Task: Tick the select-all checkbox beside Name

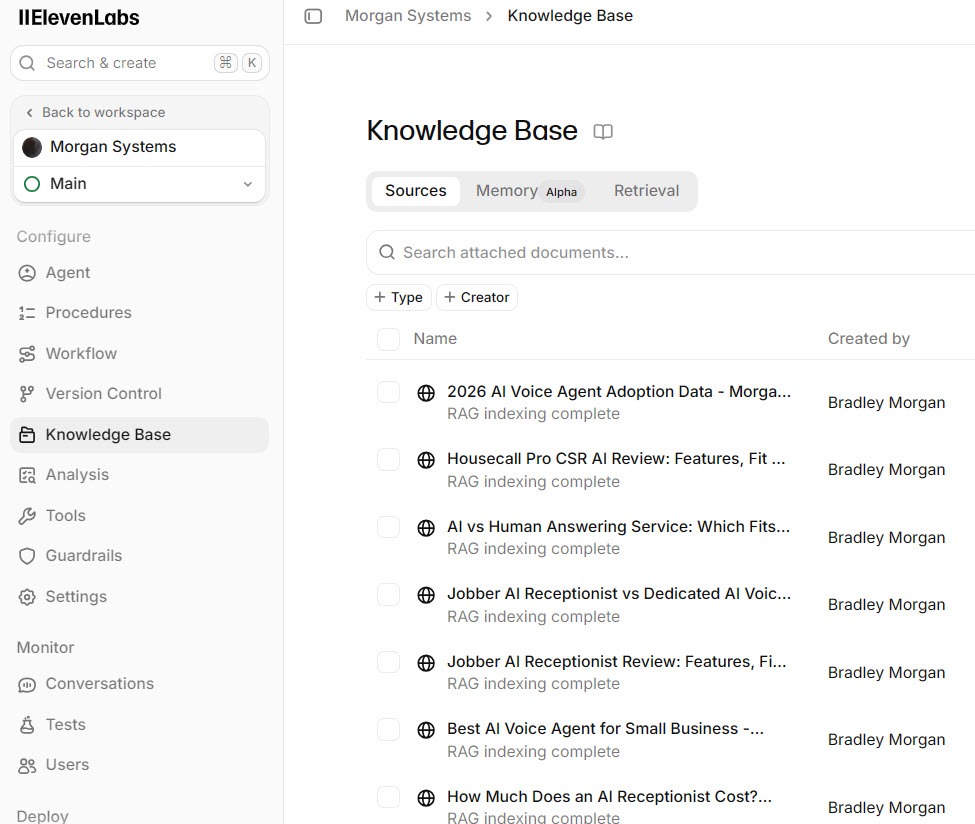Action: (x=389, y=340)
